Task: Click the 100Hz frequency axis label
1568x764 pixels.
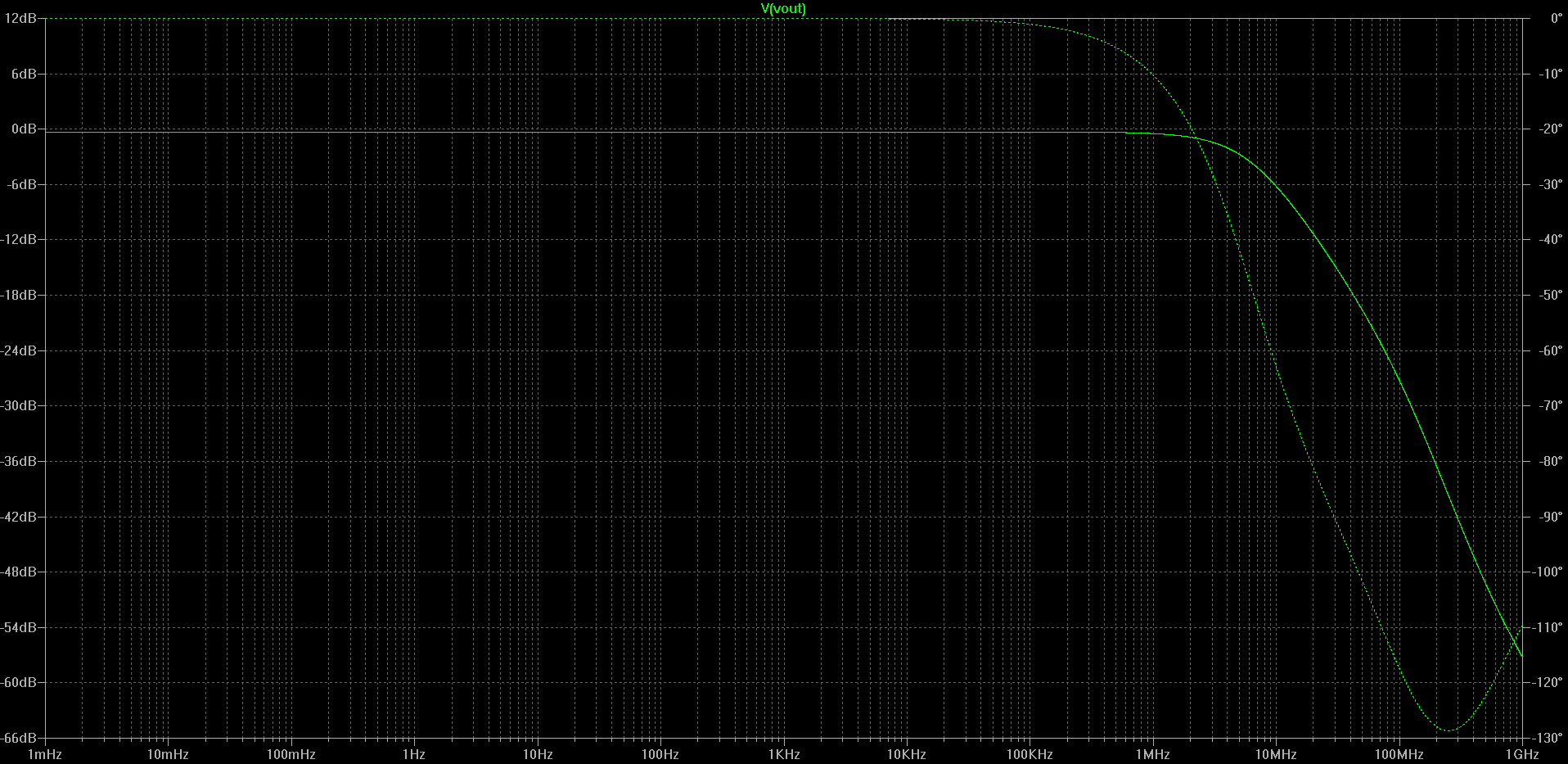Action: pos(660,754)
